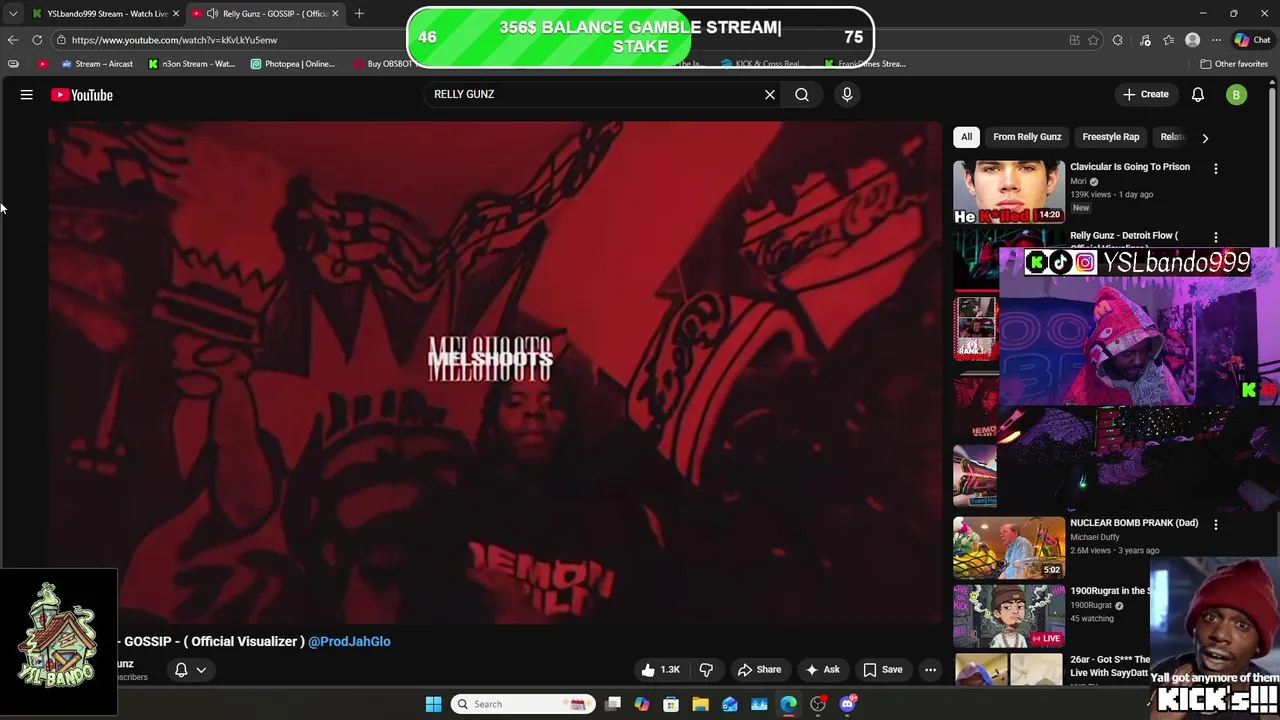This screenshot has height=720, width=1280.
Task: Open Microsoft Store from taskbar
Action: (671, 704)
